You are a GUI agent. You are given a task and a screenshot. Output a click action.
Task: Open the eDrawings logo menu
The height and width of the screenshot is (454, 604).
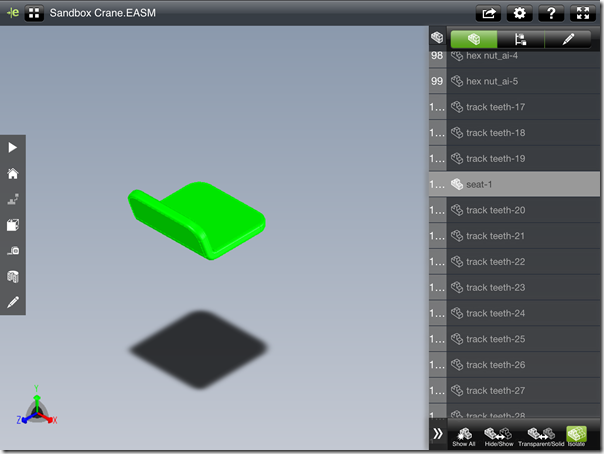(13, 13)
